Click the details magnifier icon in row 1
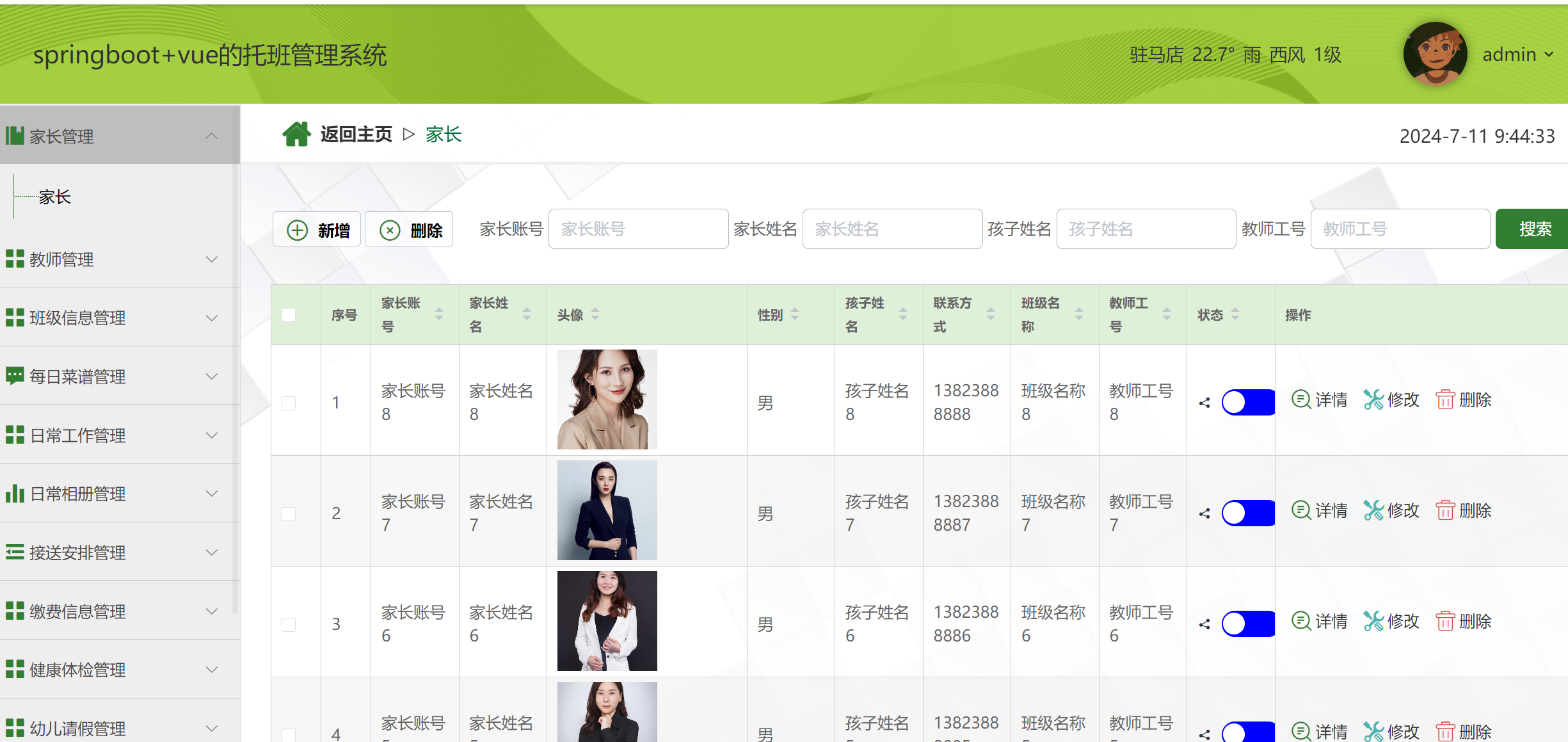The image size is (1568, 742). tap(1300, 399)
